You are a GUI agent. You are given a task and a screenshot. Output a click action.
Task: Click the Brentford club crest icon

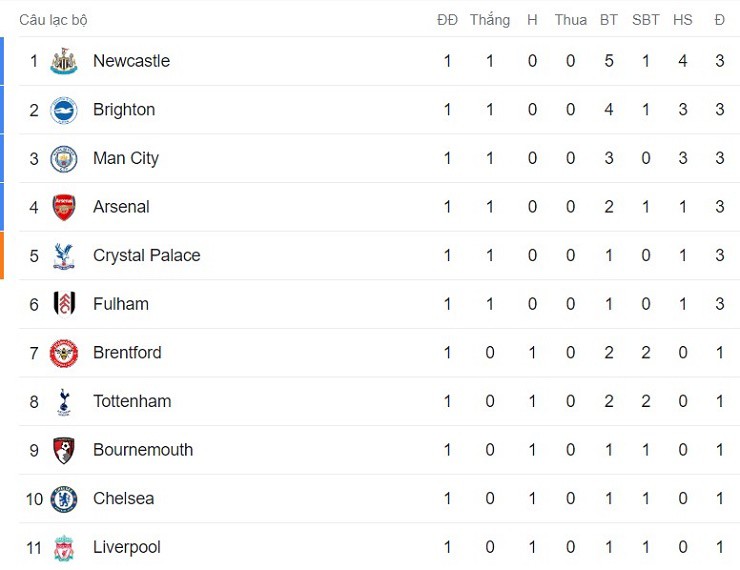[64, 353]
